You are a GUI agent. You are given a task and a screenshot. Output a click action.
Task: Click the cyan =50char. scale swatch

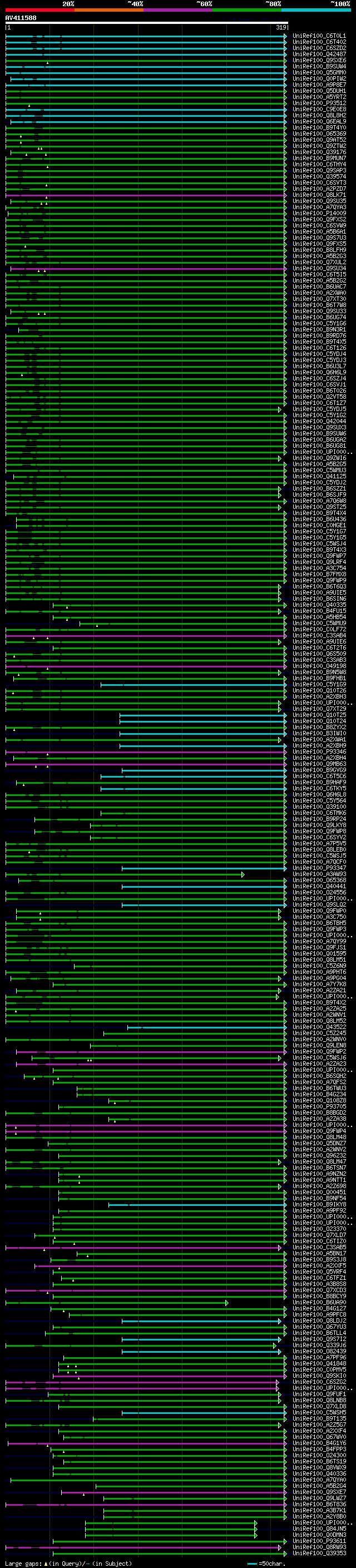(x=253, y=1563)
